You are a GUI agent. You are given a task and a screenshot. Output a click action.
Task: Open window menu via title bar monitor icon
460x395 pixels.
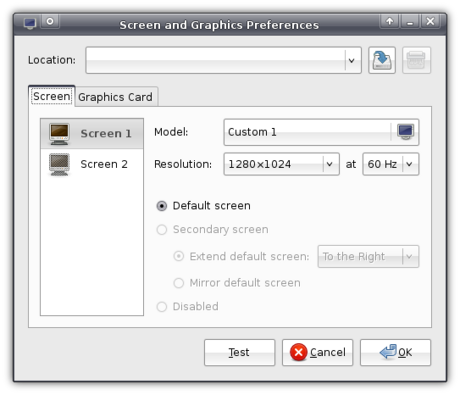point(30,23)
